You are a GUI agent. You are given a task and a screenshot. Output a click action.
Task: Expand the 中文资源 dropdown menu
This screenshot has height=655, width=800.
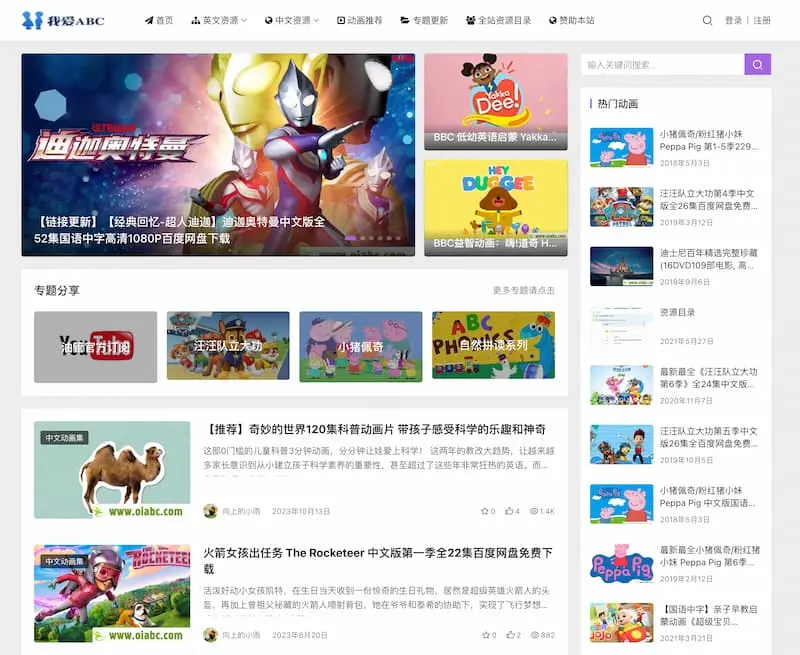293,20
